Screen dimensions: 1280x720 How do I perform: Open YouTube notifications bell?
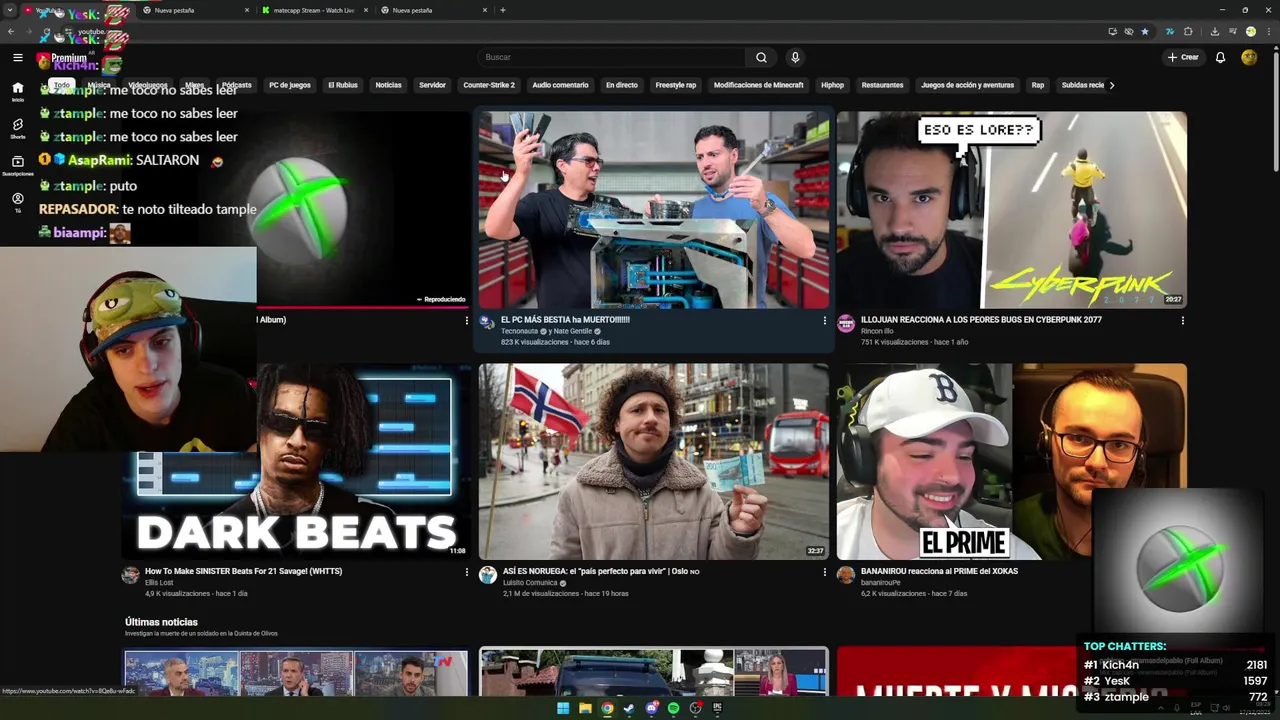1220,57
